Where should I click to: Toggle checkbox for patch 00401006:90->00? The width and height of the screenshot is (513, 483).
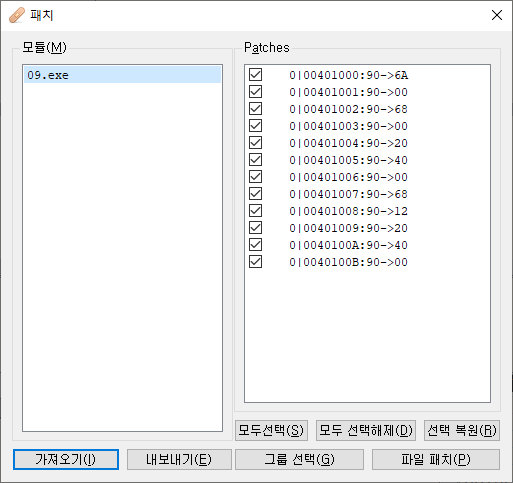[x=255, y=177]
